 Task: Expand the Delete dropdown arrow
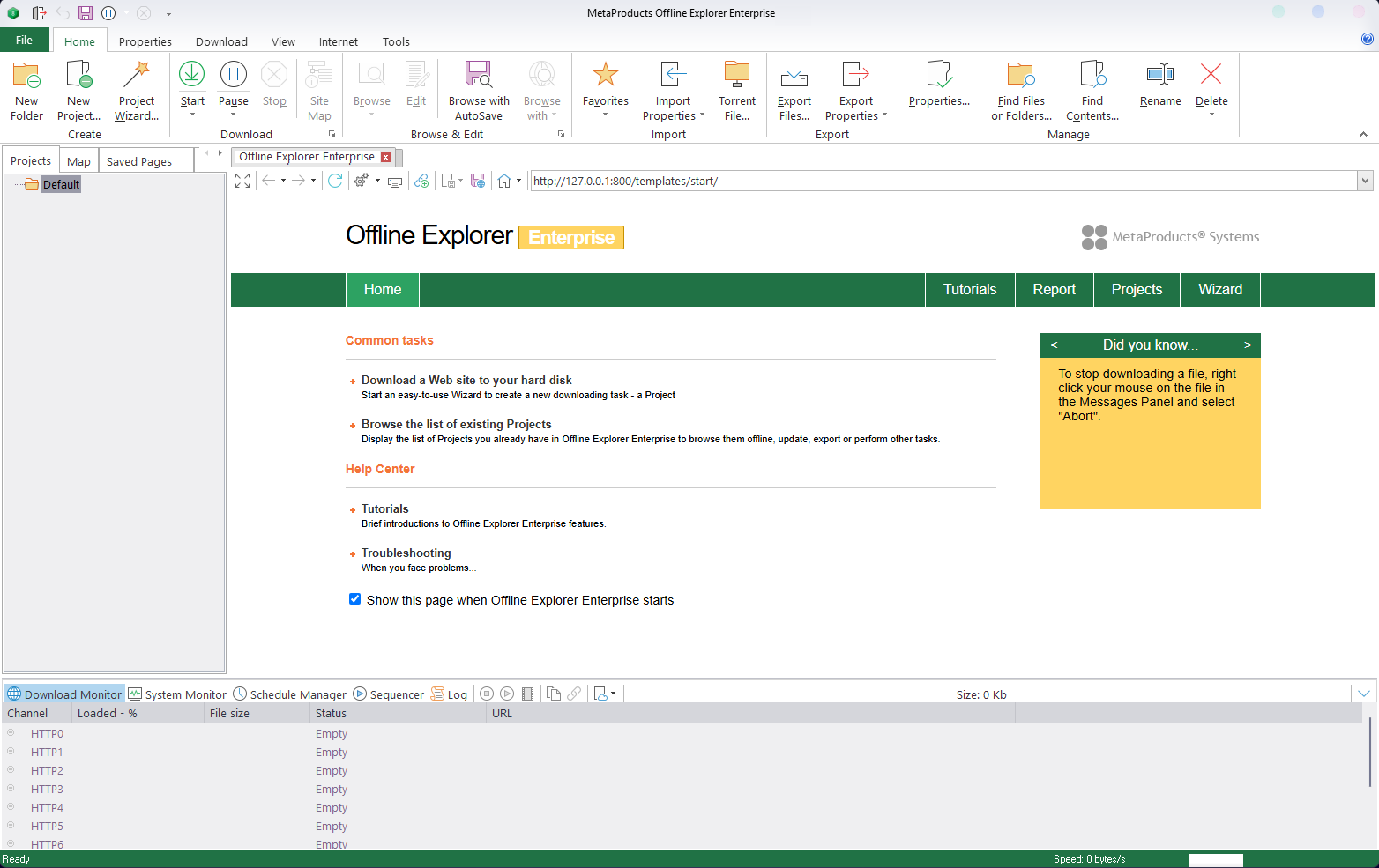click(x=1211, y=115)
